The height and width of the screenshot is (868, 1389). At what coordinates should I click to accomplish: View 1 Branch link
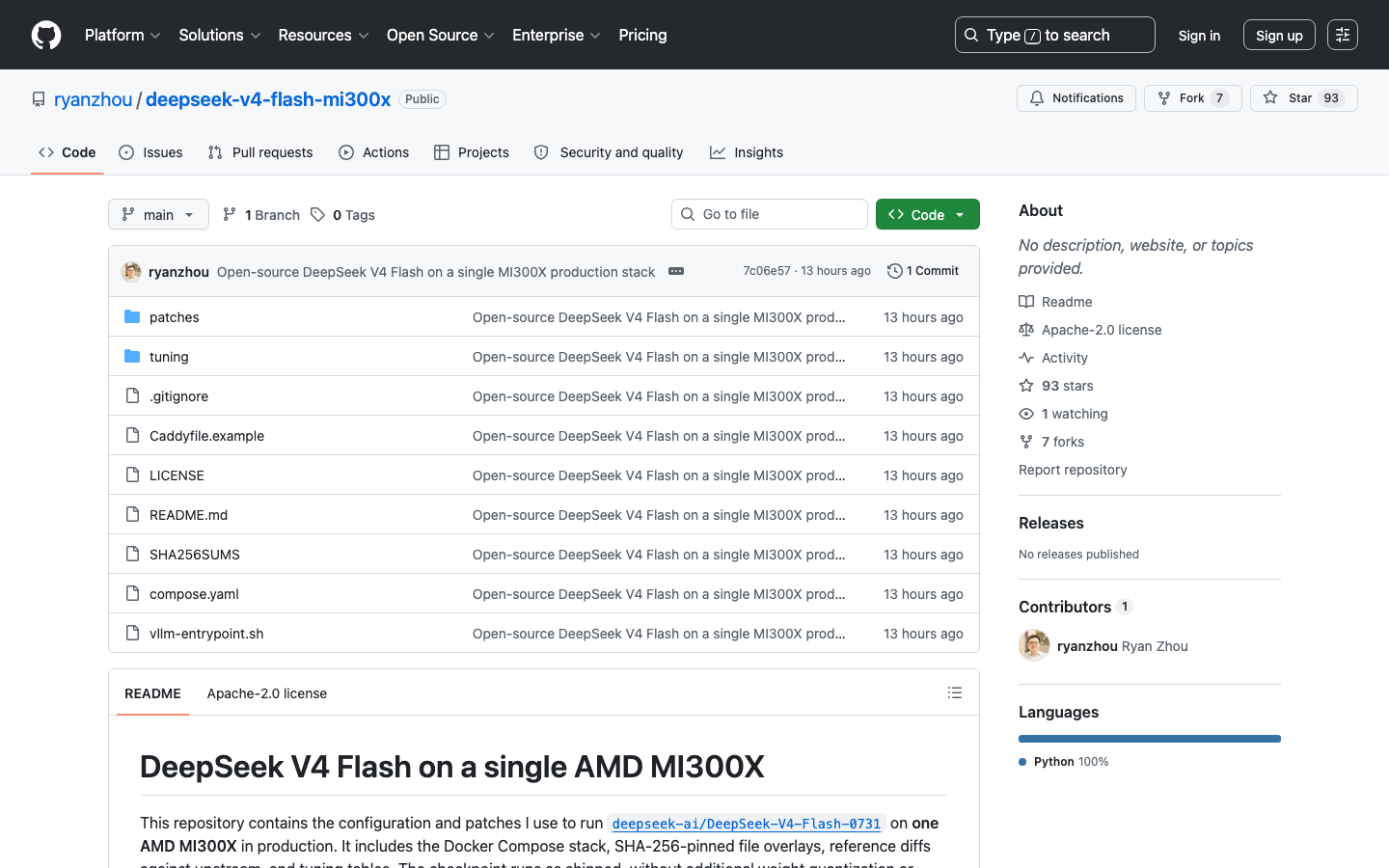pyautogui.click(x=261, y=215)
